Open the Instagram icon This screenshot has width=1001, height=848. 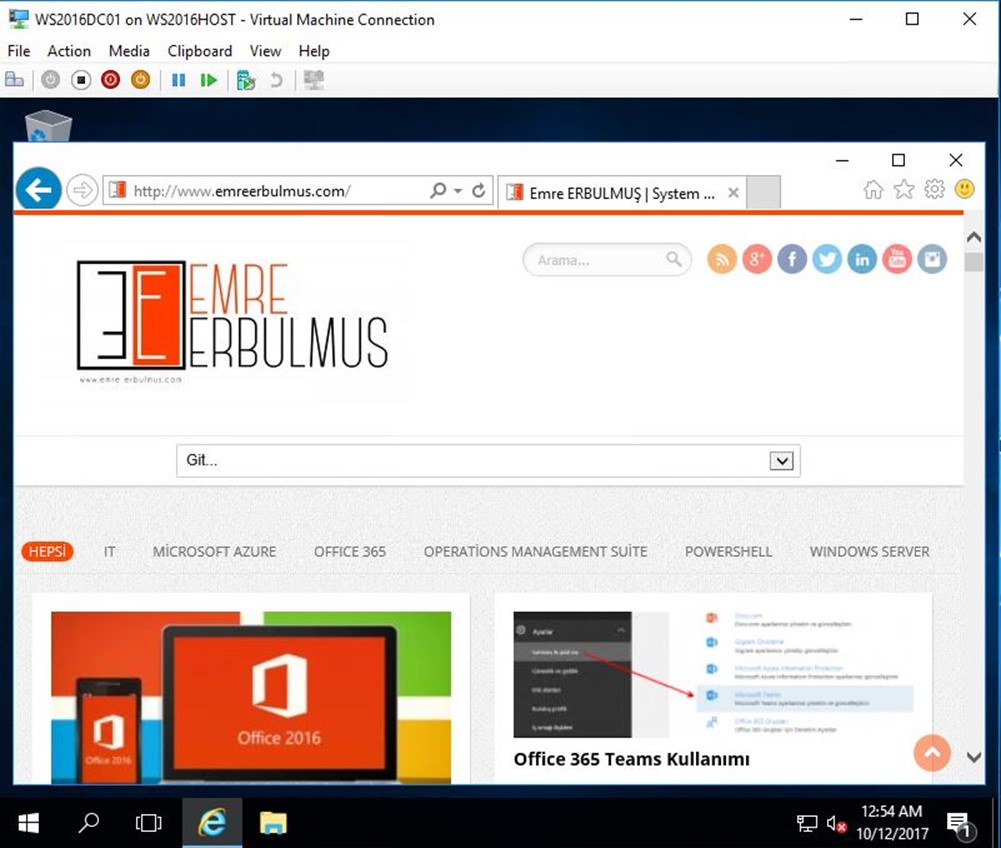(932, 259)
